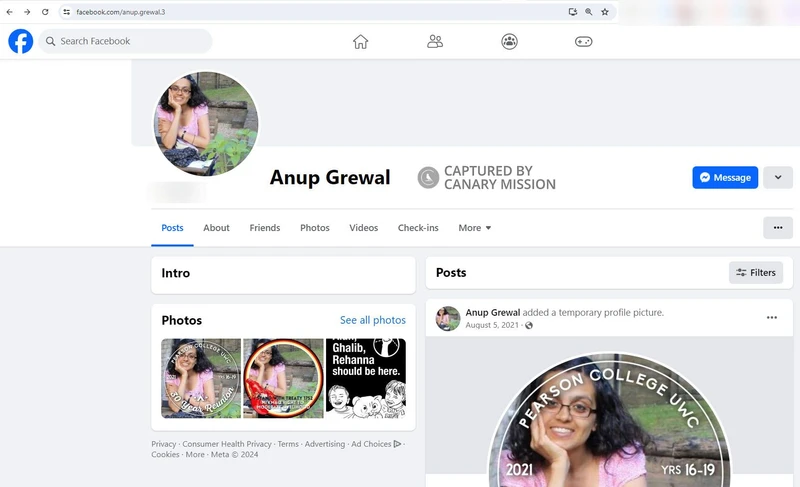Click the install app icon in address bar
Image resolution: width=800 pixels, height=487 pixels.
point(572,12)
